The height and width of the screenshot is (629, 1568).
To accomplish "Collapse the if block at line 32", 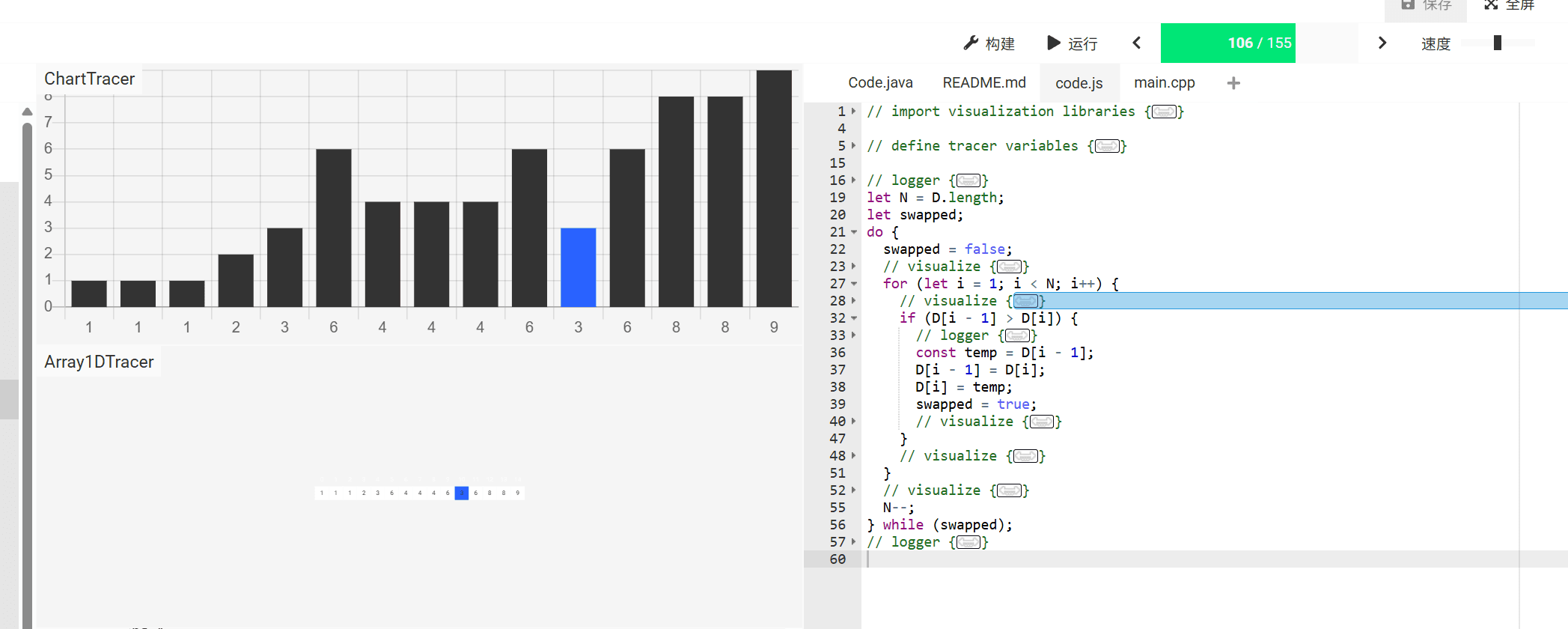I will click(x=853, y=318).
